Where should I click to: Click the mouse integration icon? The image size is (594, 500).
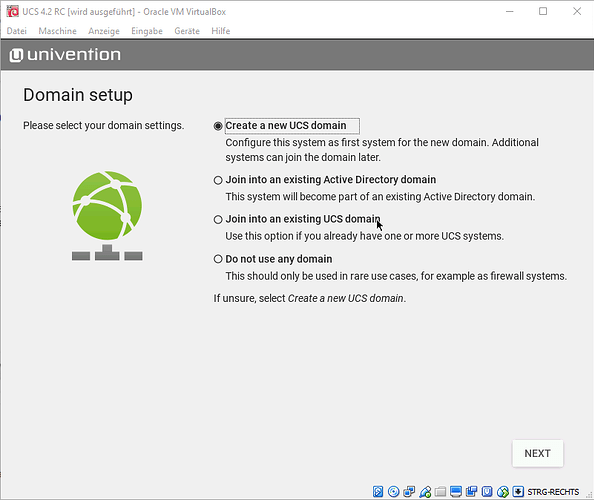click(503, 492)
